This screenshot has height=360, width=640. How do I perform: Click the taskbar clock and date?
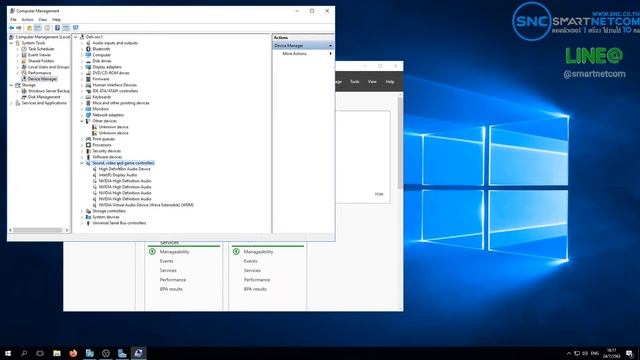(611, 353)
